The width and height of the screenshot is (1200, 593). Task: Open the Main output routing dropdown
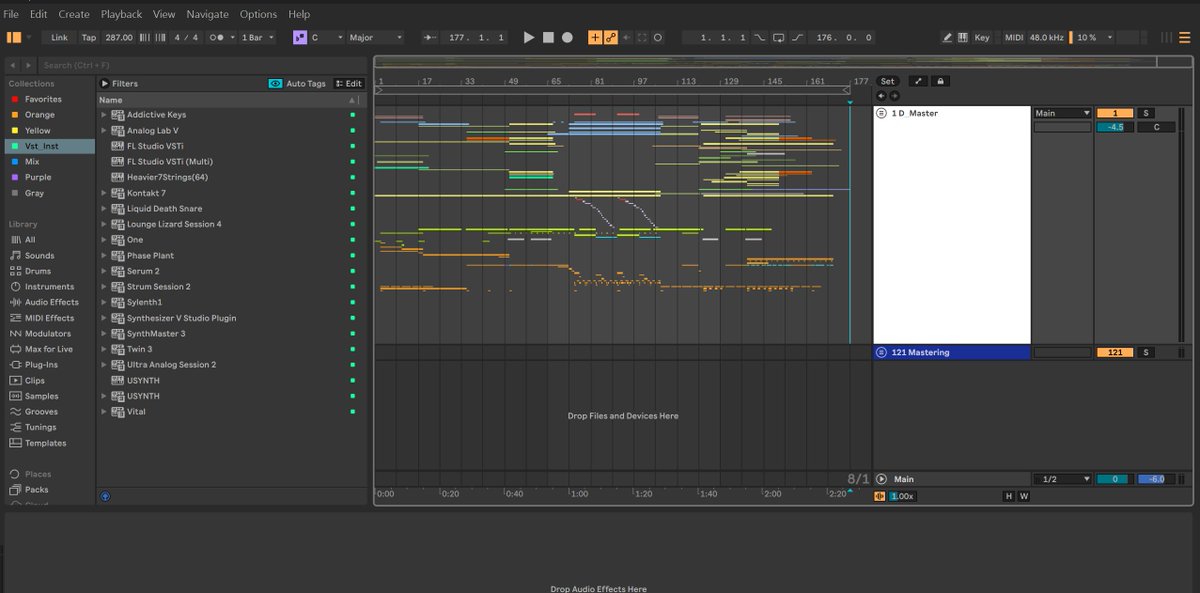tap(1062, 113)
